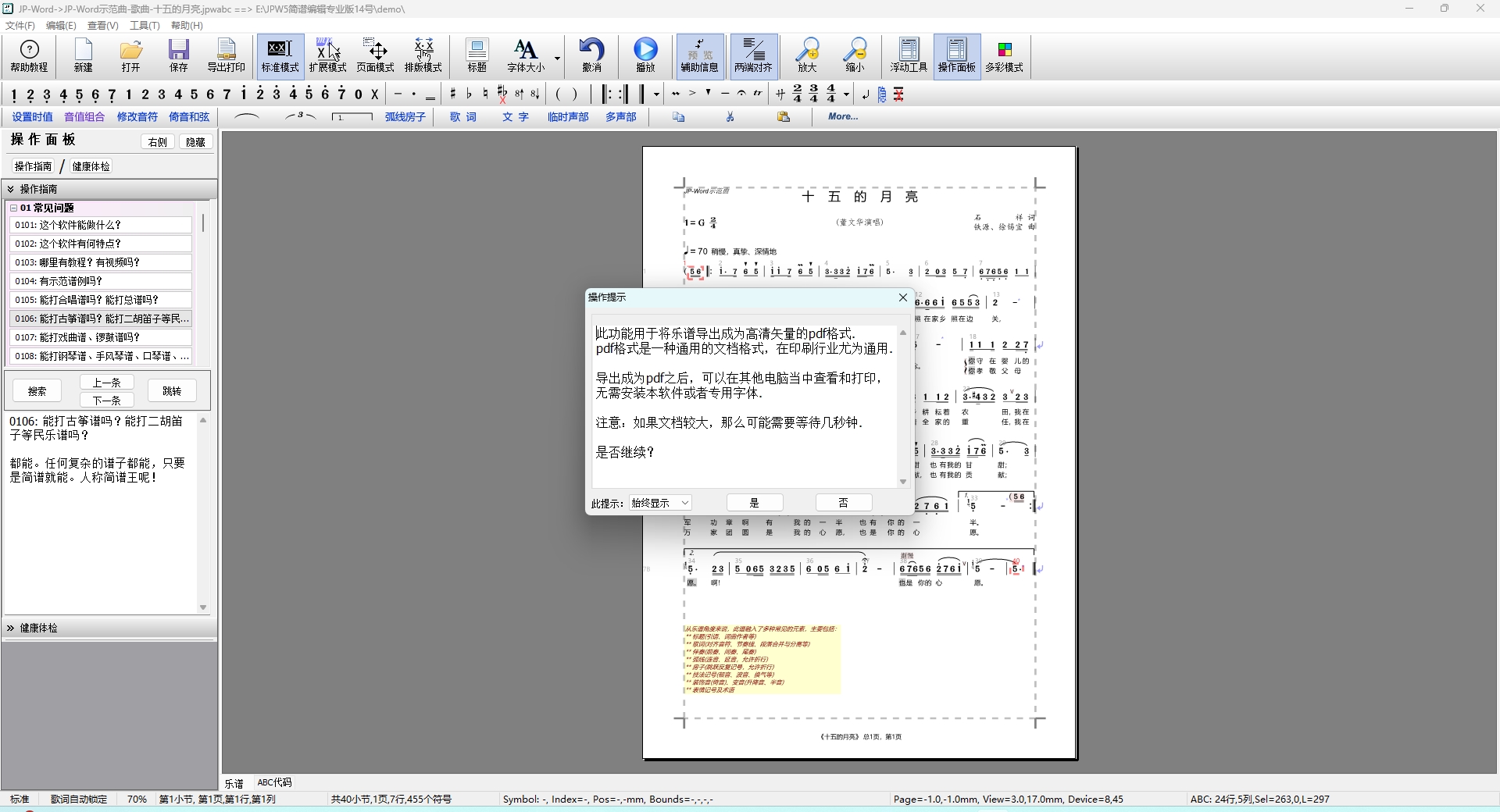Image resolution: width=1500 pixels, height=812 pixels.
Task: Open the 此提示 始终显示 combo box
Action: [x=661, y=503]
